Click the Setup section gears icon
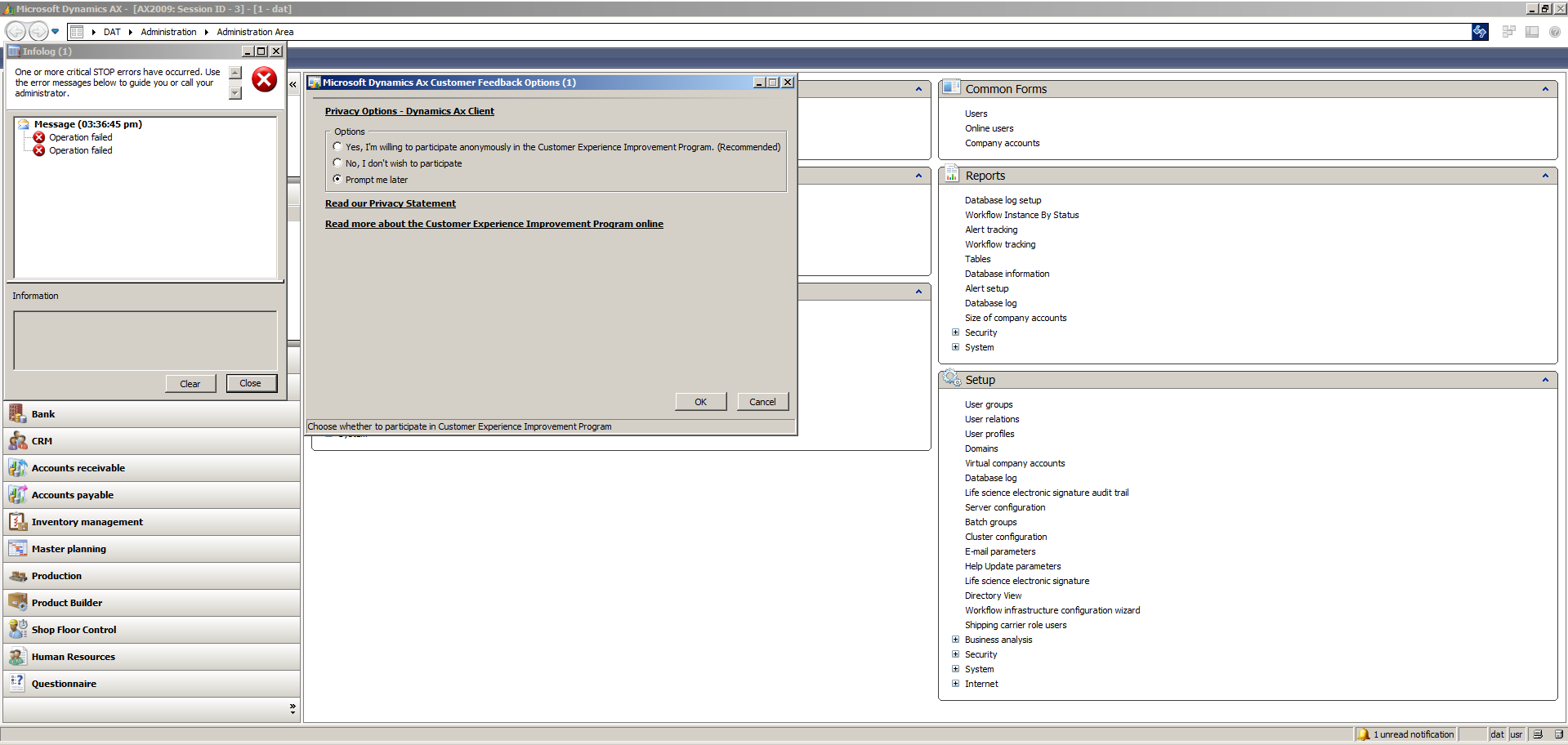This screenshot has width=1568, height=745. pyautogui.click(x=951, y=378)
